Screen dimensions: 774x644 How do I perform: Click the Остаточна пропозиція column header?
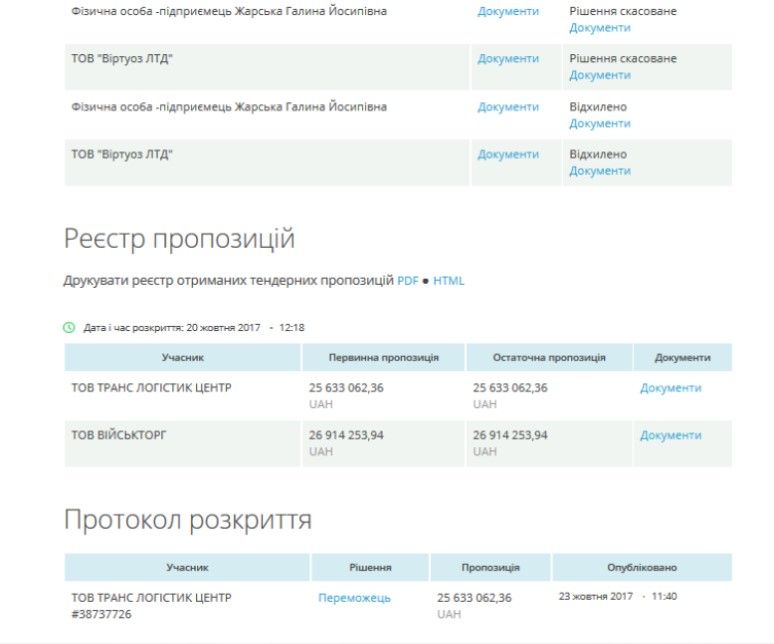tap(549, 357)
